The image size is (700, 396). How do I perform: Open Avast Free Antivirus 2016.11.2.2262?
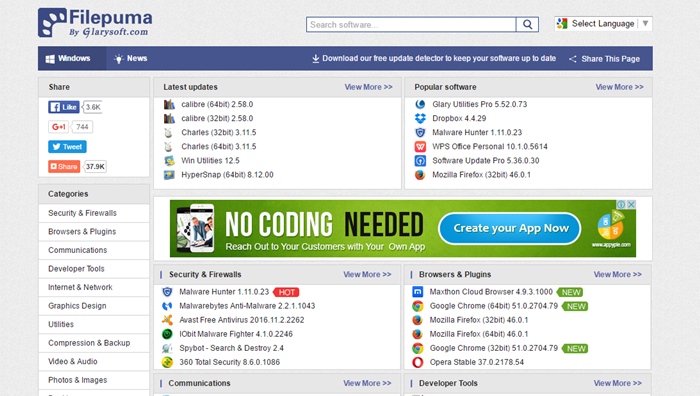coord(242,320)
